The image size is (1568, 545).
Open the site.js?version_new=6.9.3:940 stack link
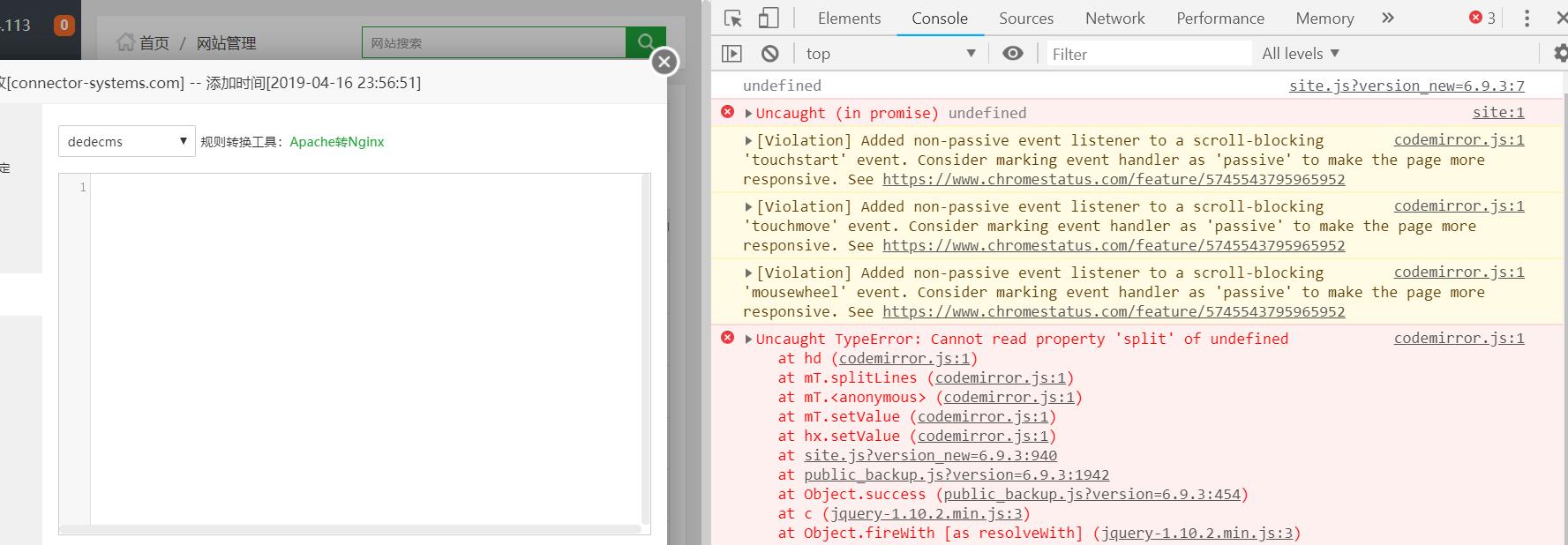click(x=930, y=455)
